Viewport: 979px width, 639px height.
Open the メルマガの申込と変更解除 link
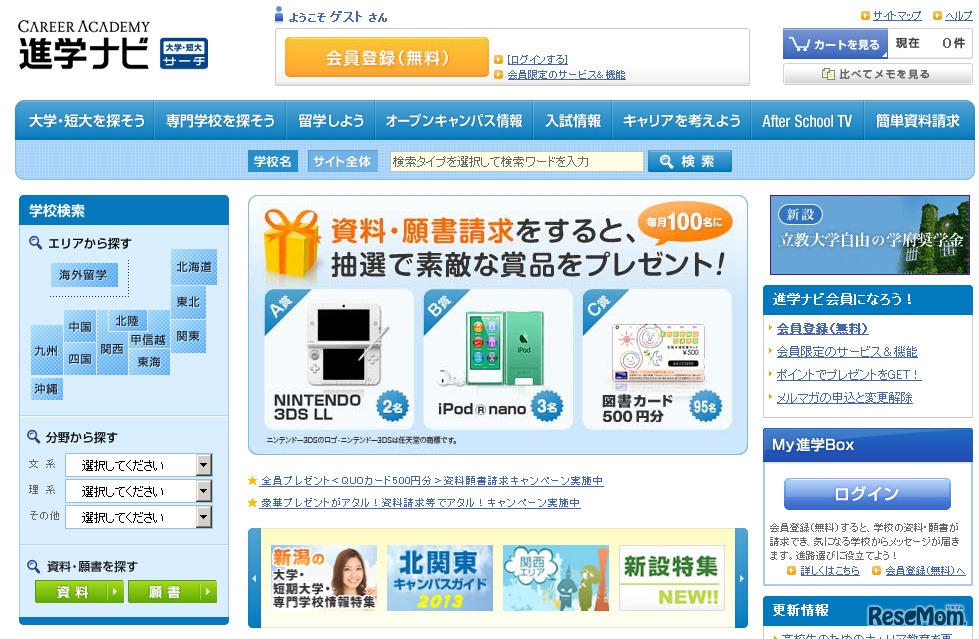[844, 397]
